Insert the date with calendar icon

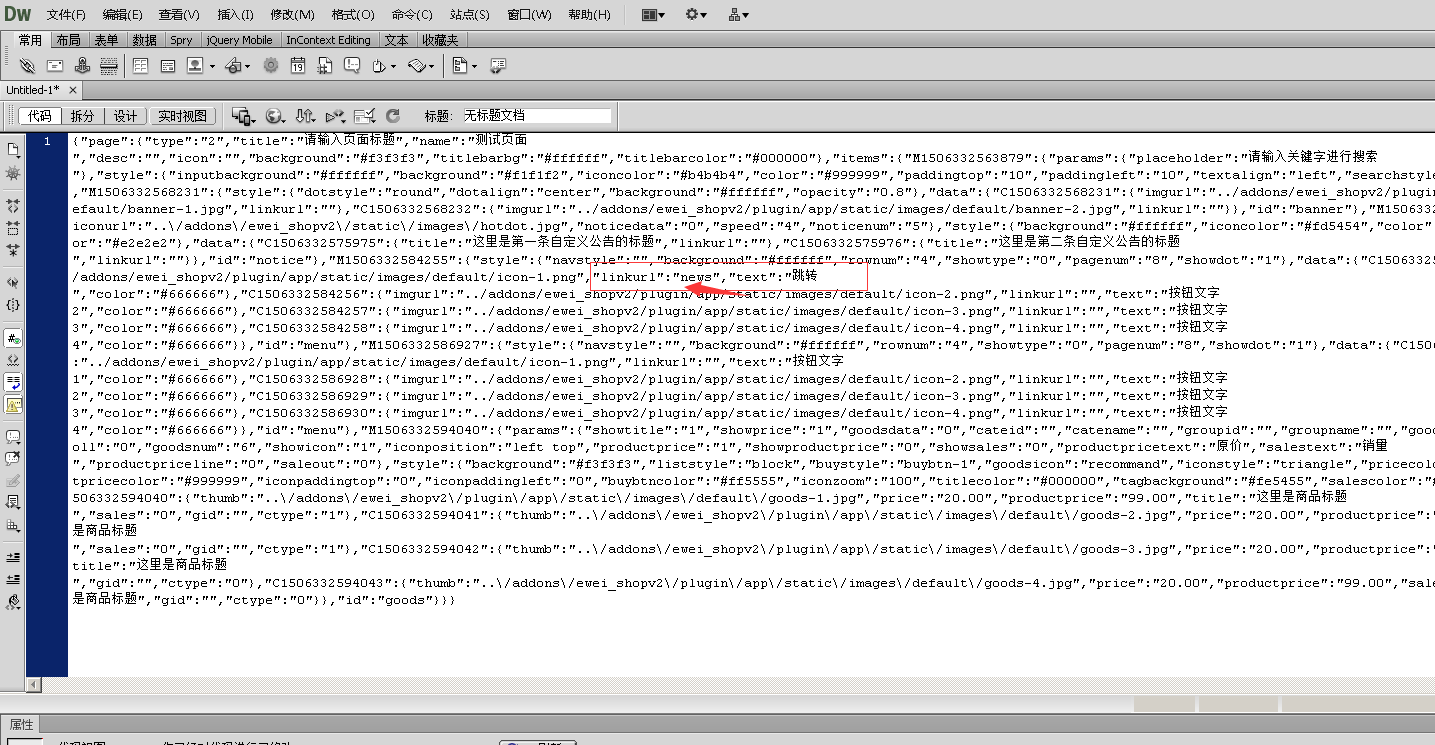pyautogui.click(x=298, y=66)
